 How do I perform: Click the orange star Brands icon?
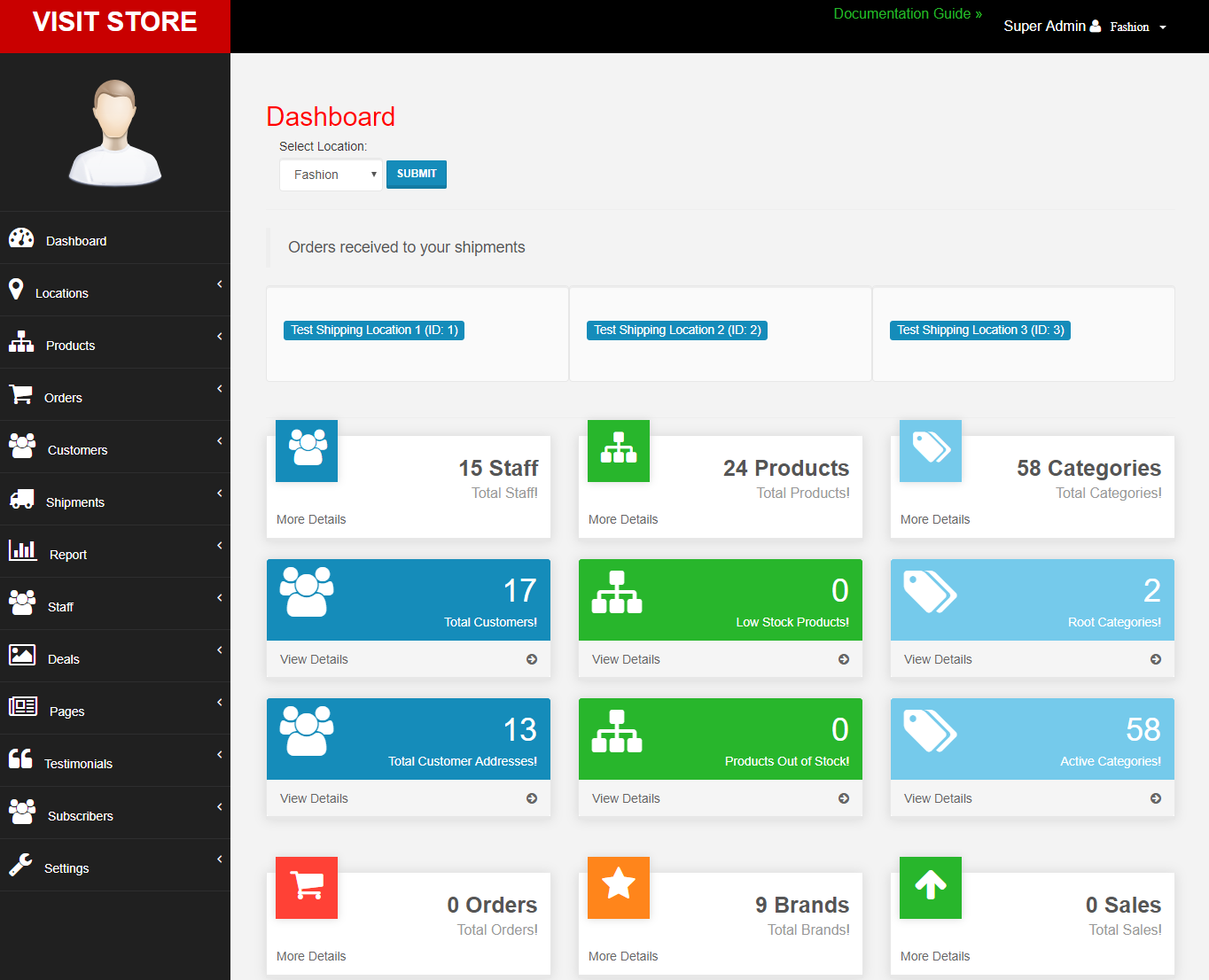pos(618,887)
